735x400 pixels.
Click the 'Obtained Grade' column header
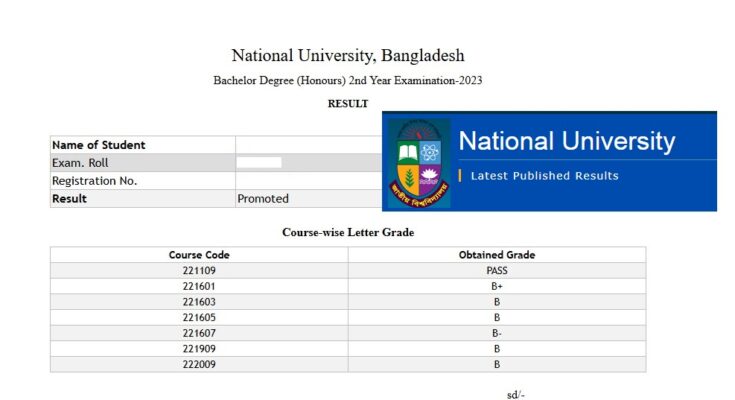(497, 255)
